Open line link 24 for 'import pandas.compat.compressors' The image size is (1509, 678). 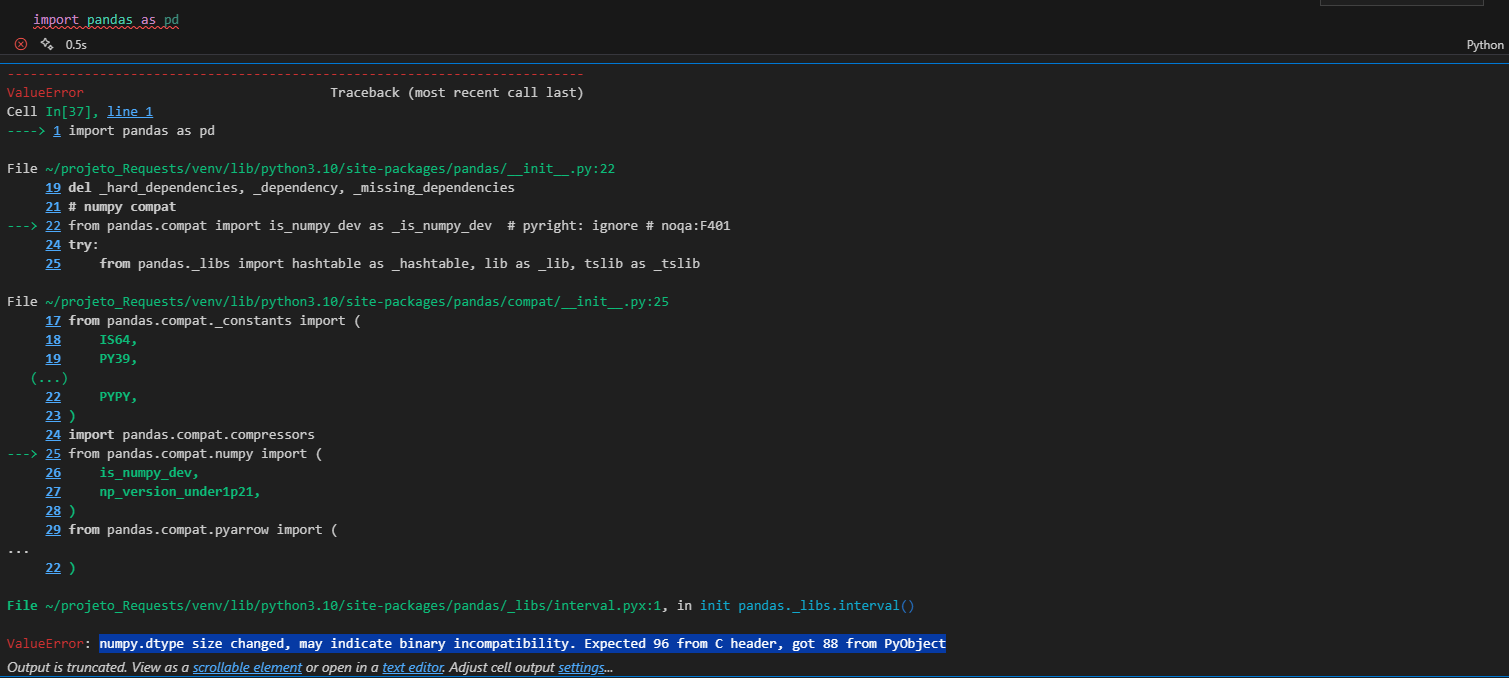pos(53,435)
